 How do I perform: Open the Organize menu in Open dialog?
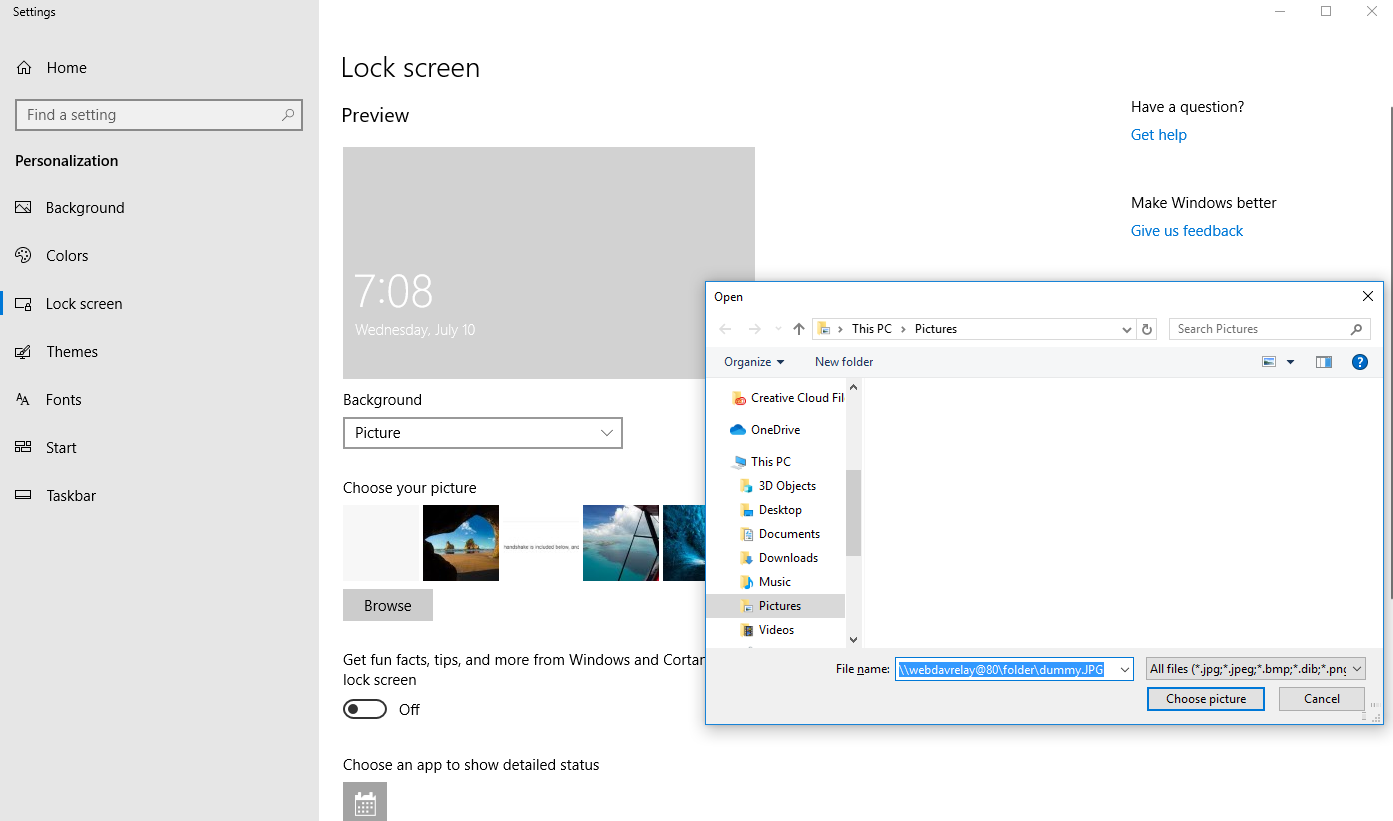point(754,362)
